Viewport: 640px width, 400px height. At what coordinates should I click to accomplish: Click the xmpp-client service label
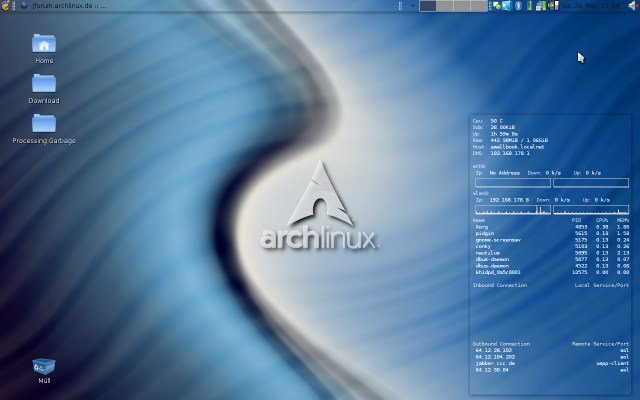point(612,363)
